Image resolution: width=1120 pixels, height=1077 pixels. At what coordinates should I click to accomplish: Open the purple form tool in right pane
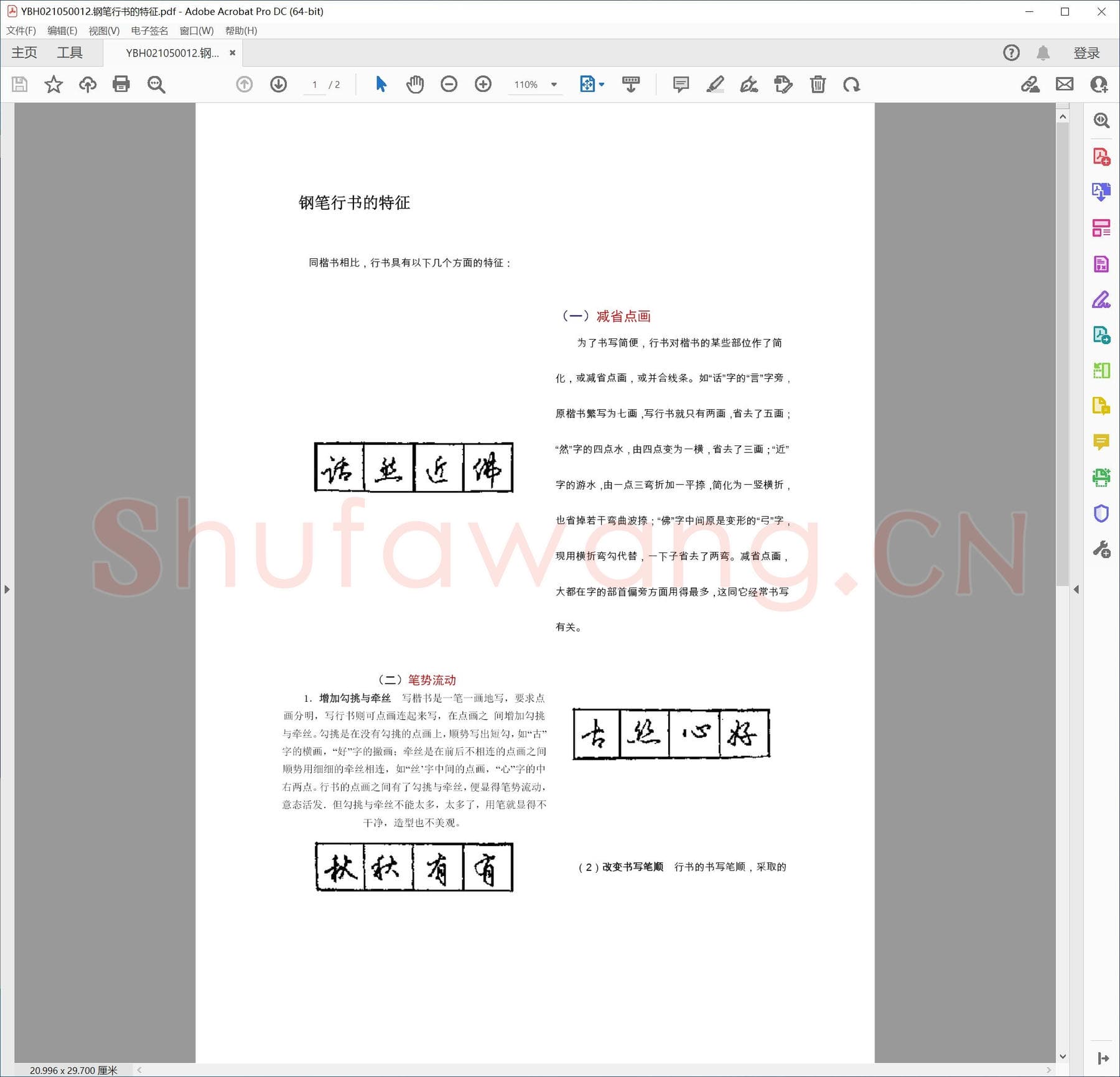click(1101, 264)
